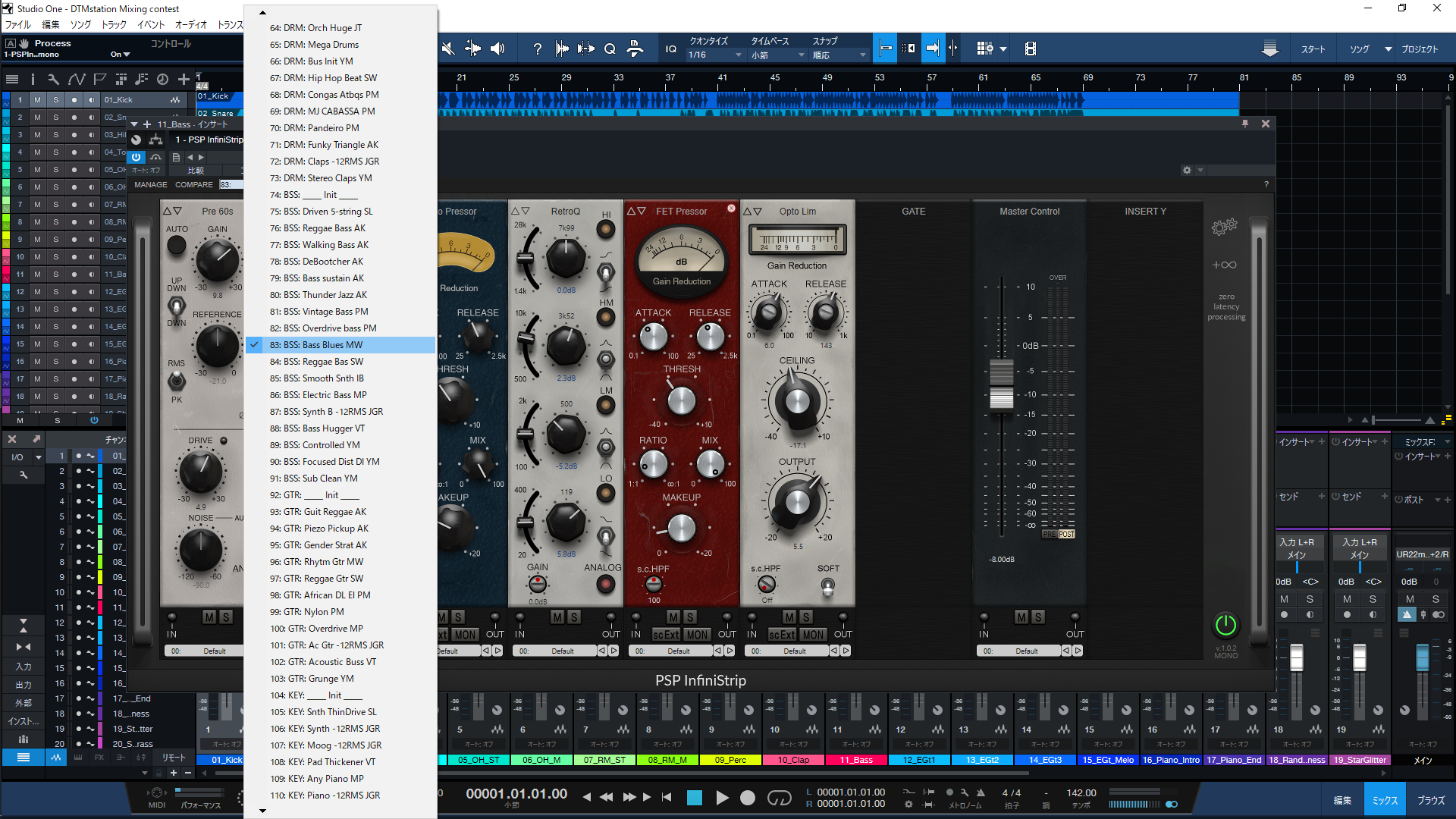This screenshot has width=1456, height=819.
Task: Click the fast forward transport button
Action: 629,797
